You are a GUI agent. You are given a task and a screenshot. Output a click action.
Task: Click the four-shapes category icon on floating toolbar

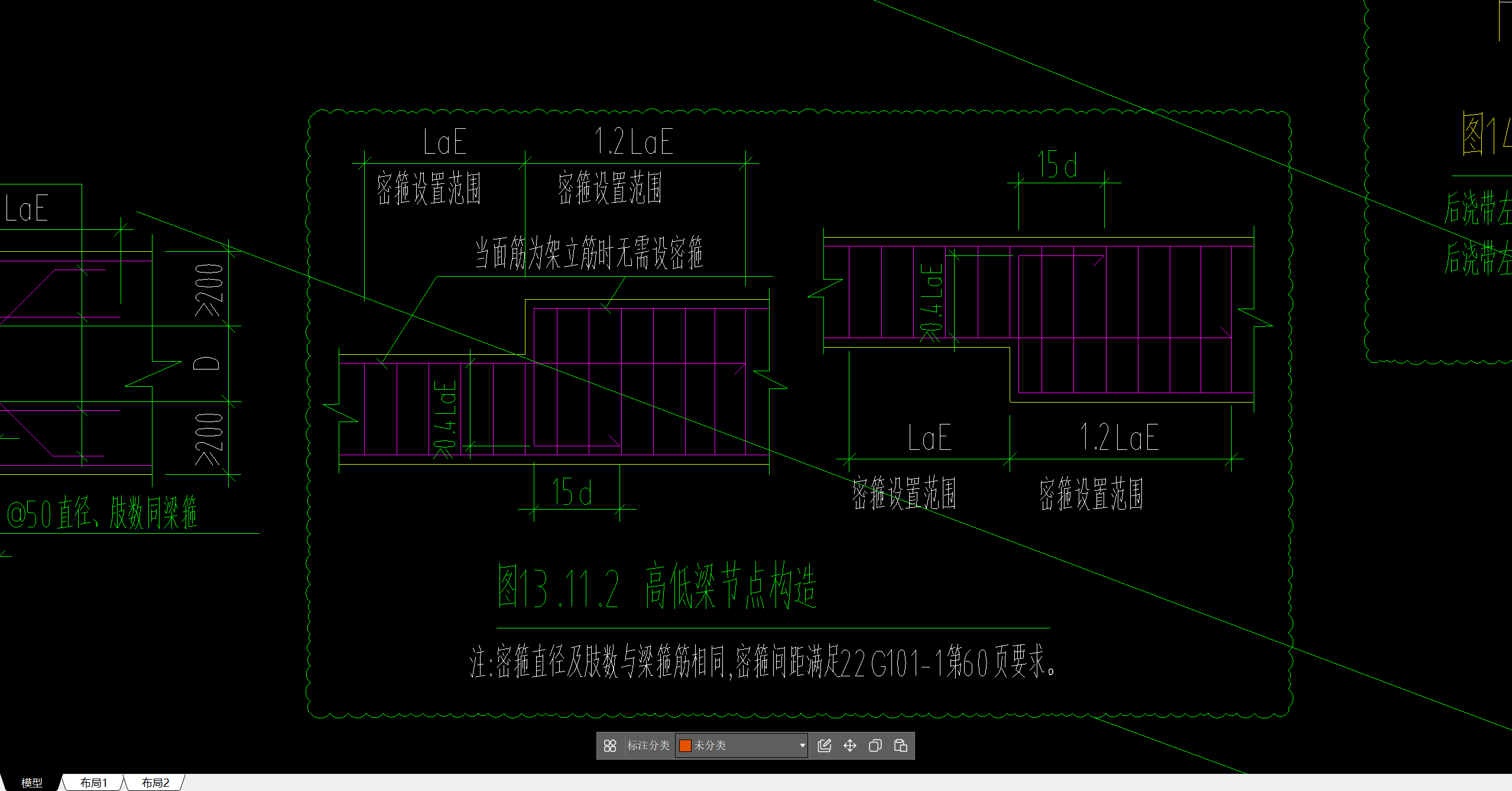610,745
